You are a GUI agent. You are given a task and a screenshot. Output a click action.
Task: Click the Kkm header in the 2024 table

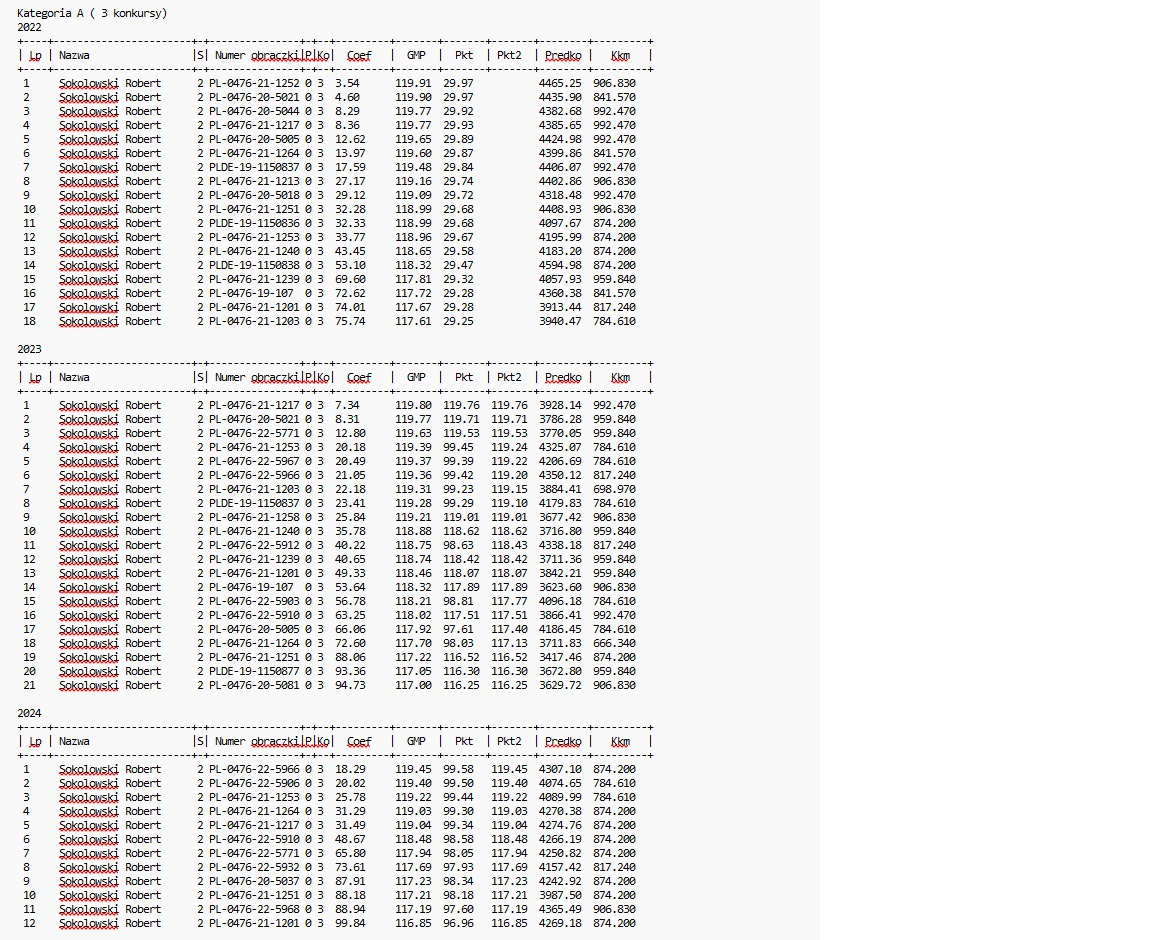(620, 741)
